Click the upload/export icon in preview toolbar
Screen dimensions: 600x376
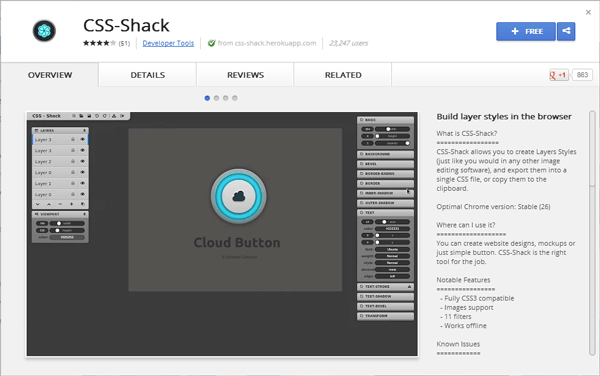(x=114, y=116)
